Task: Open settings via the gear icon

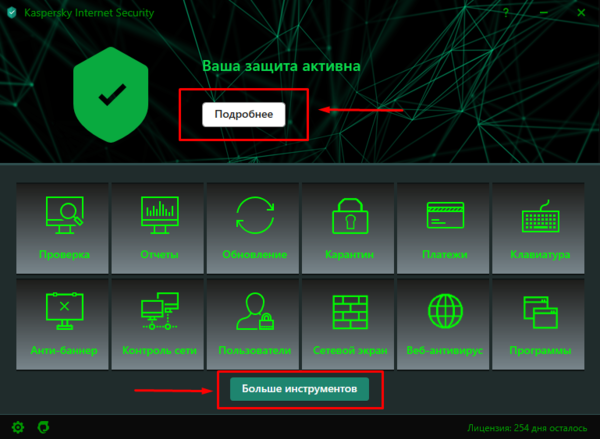Action: point(18,427)
